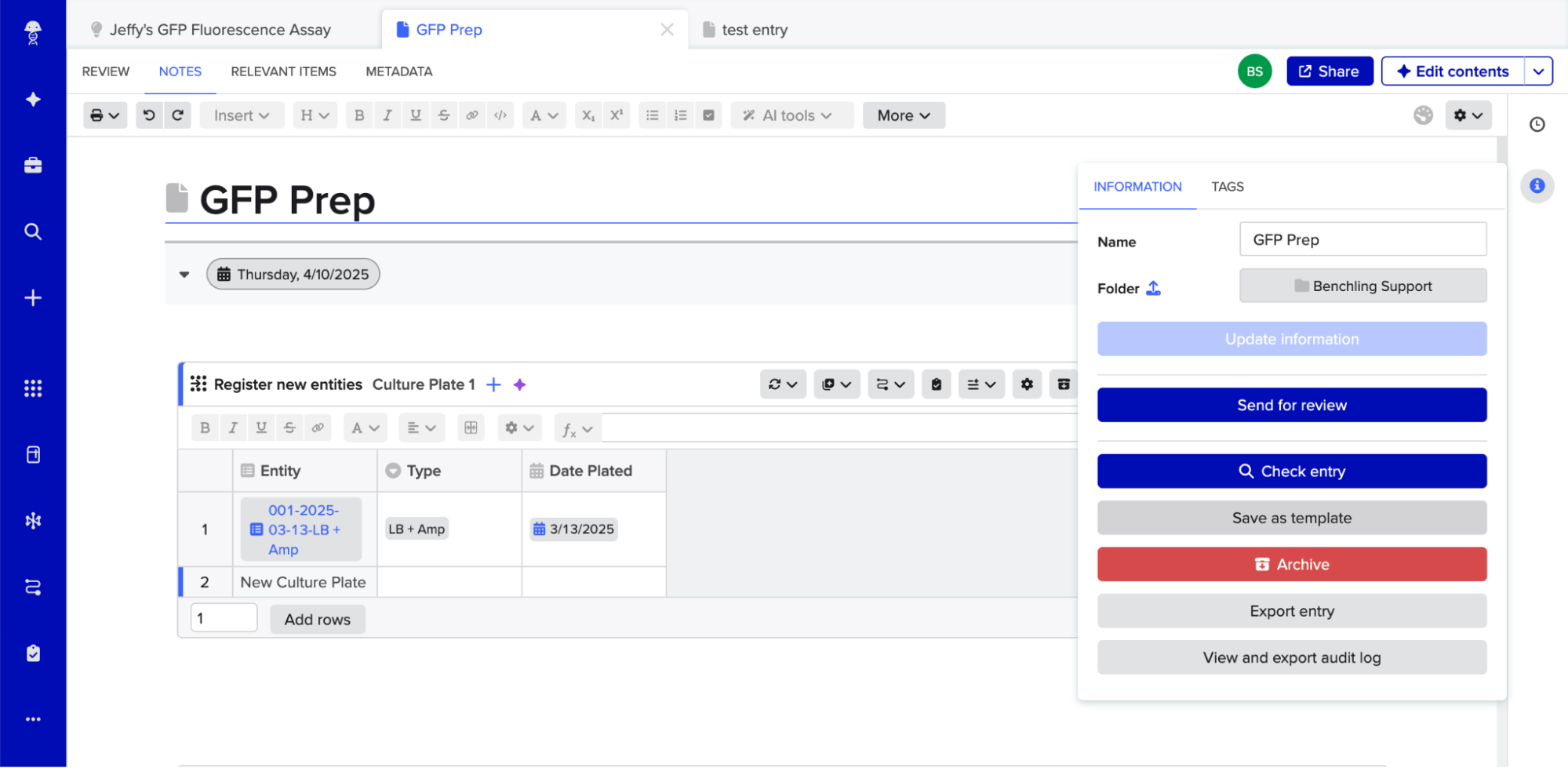The width and height of the screenshot is (1568, 768).
Task: Open the print options dropdown
Action: [x=105, y=115]
